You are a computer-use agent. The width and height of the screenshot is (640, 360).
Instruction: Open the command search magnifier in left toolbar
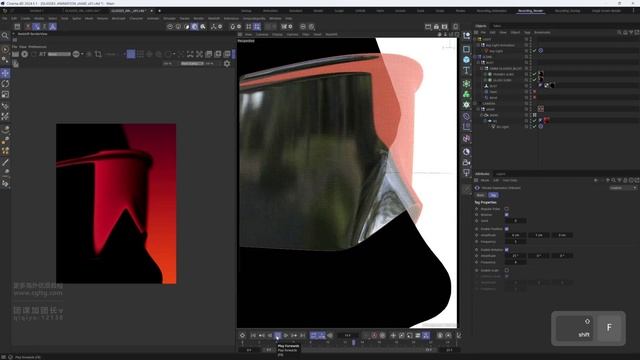5,36
